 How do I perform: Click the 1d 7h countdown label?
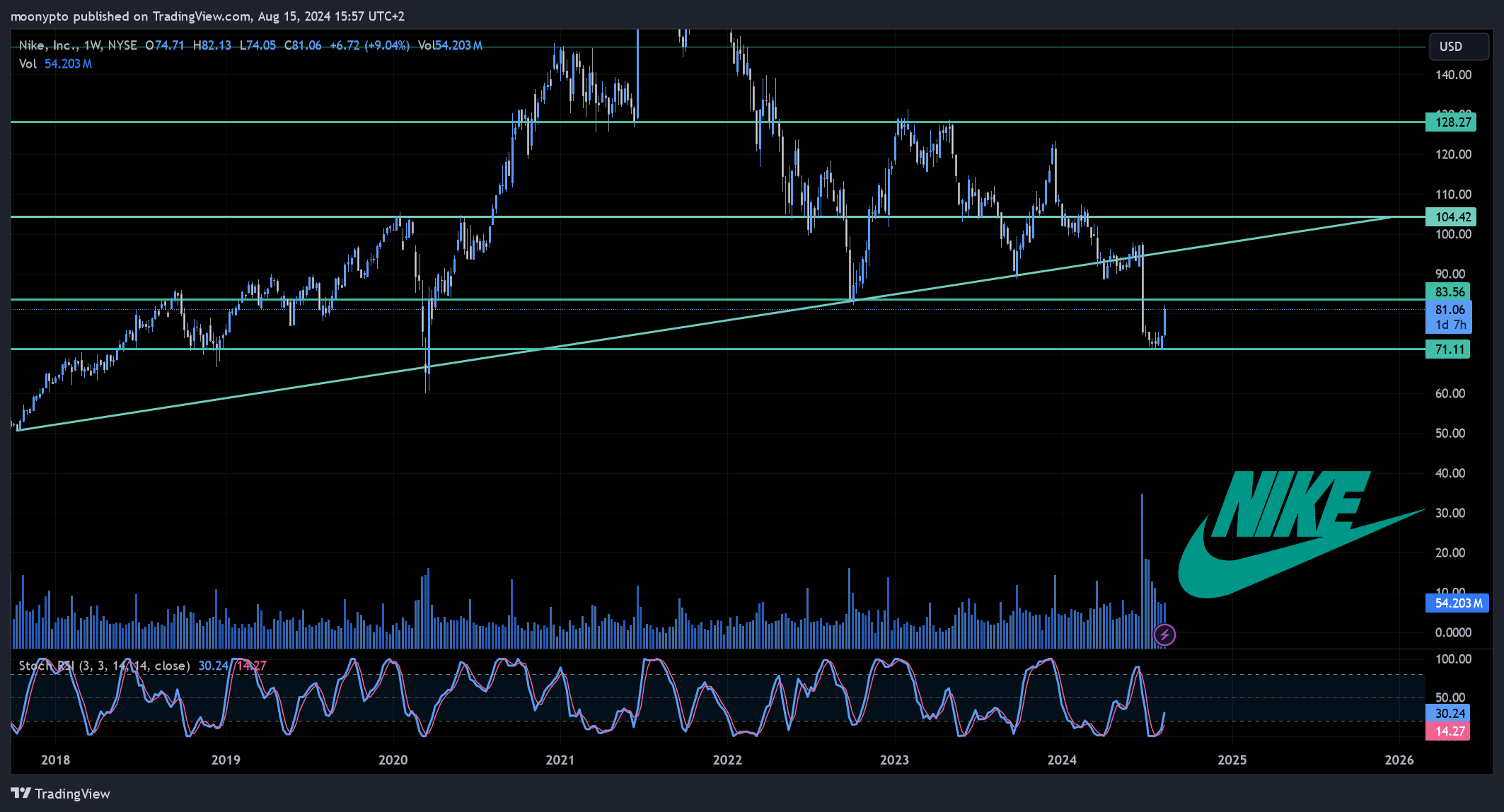[1450, 325]
